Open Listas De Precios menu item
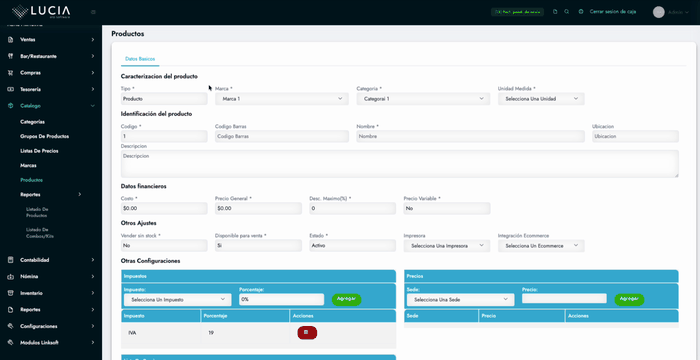Screen dimensions: 700x360 coord(39,151)
